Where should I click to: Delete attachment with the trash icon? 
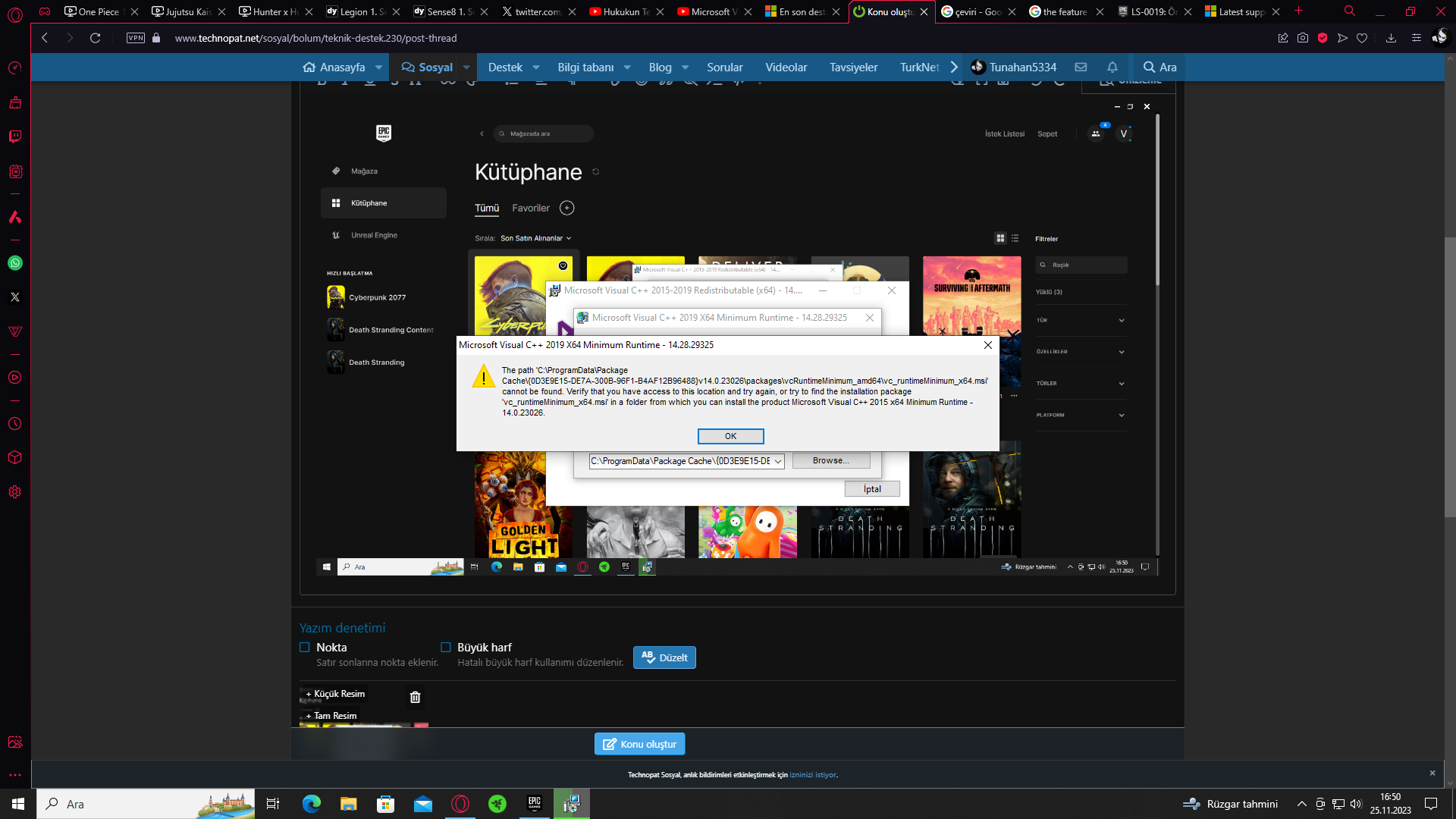point(415,697)
